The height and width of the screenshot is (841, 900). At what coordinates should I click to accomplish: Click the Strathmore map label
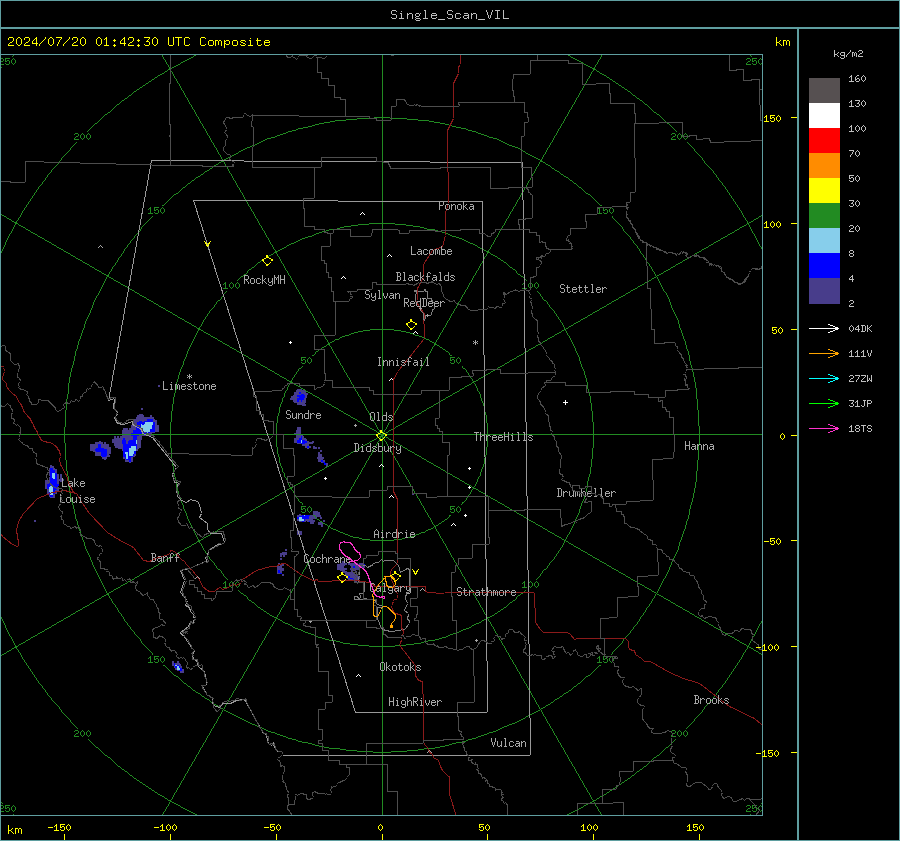(x=486, y=592)
